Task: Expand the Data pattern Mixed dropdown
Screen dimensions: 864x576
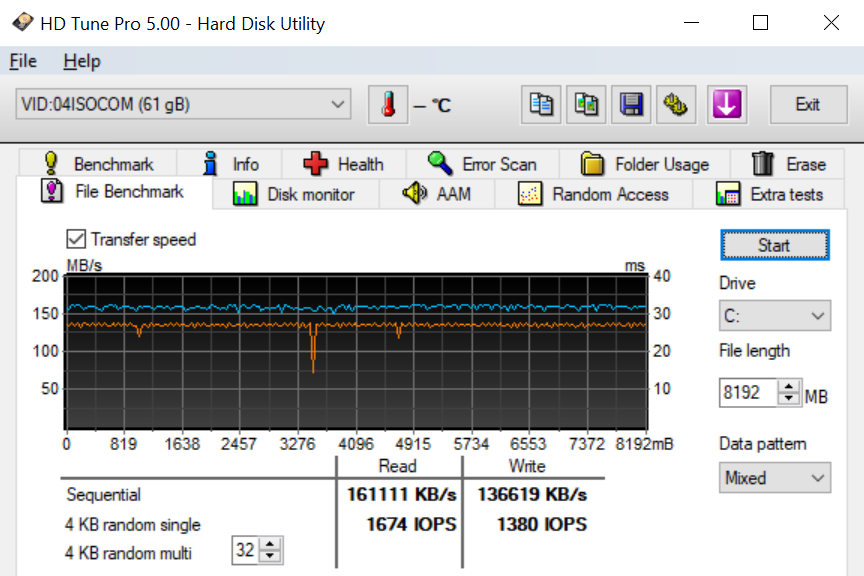Action: 775,477
